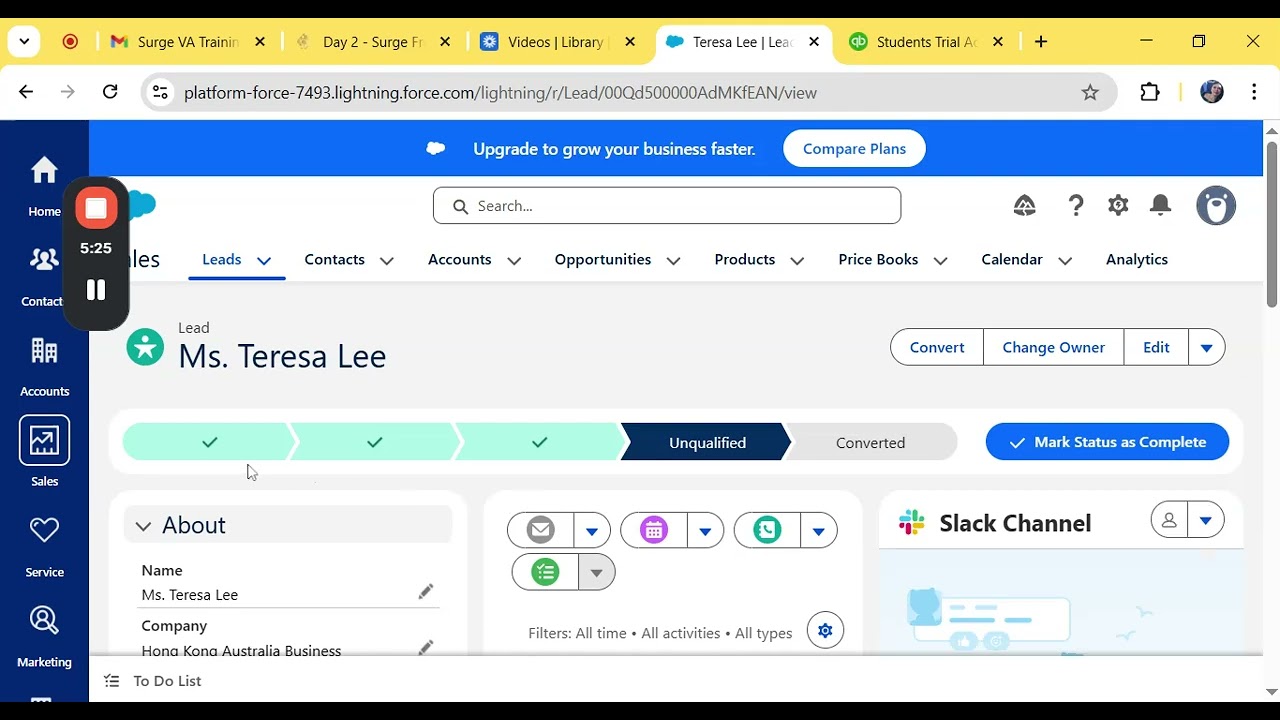
Task: Click the new task list icon
Action: click(x=545, y=572)
